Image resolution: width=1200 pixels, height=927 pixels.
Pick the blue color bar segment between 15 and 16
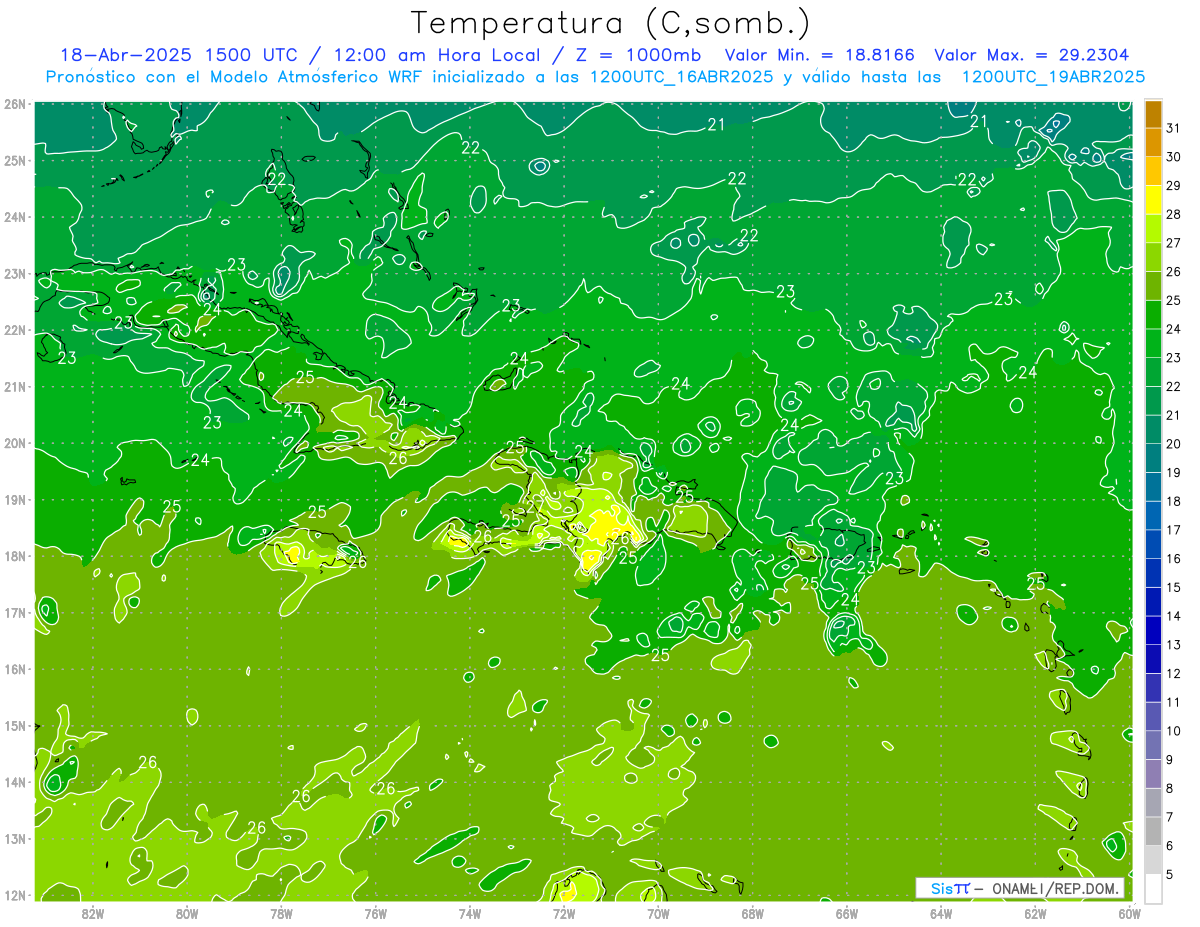tap(1153, 573)
